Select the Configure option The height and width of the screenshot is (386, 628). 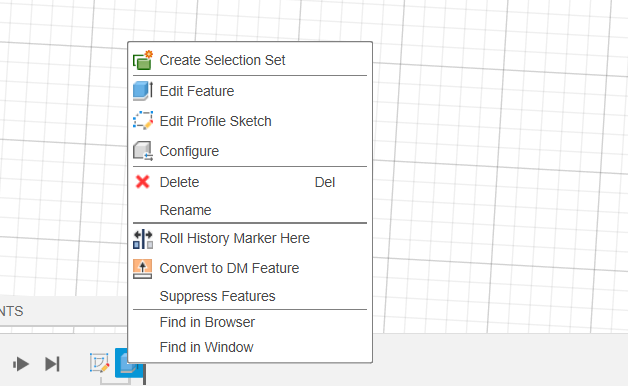click(250, 151)
